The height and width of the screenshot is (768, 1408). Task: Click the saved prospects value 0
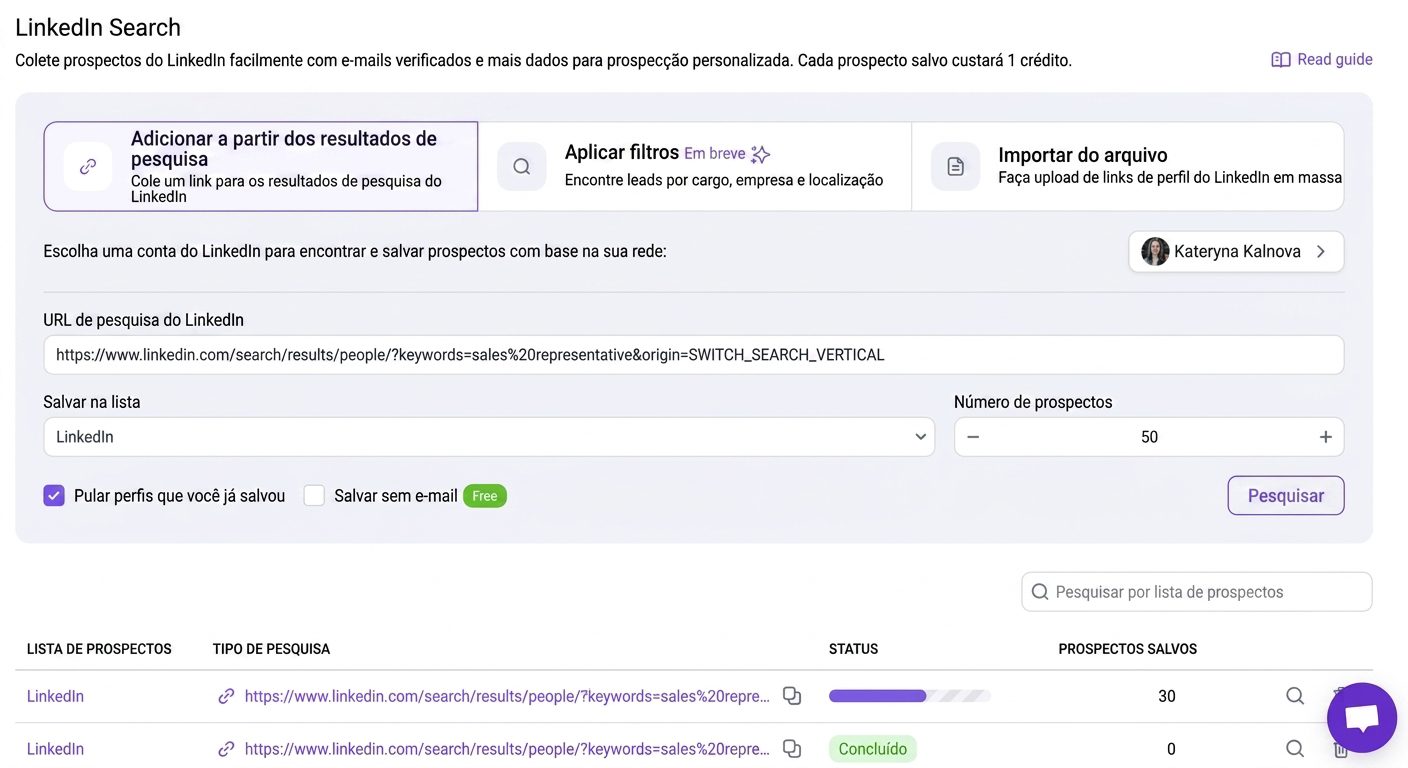(x=1171, y=749)
